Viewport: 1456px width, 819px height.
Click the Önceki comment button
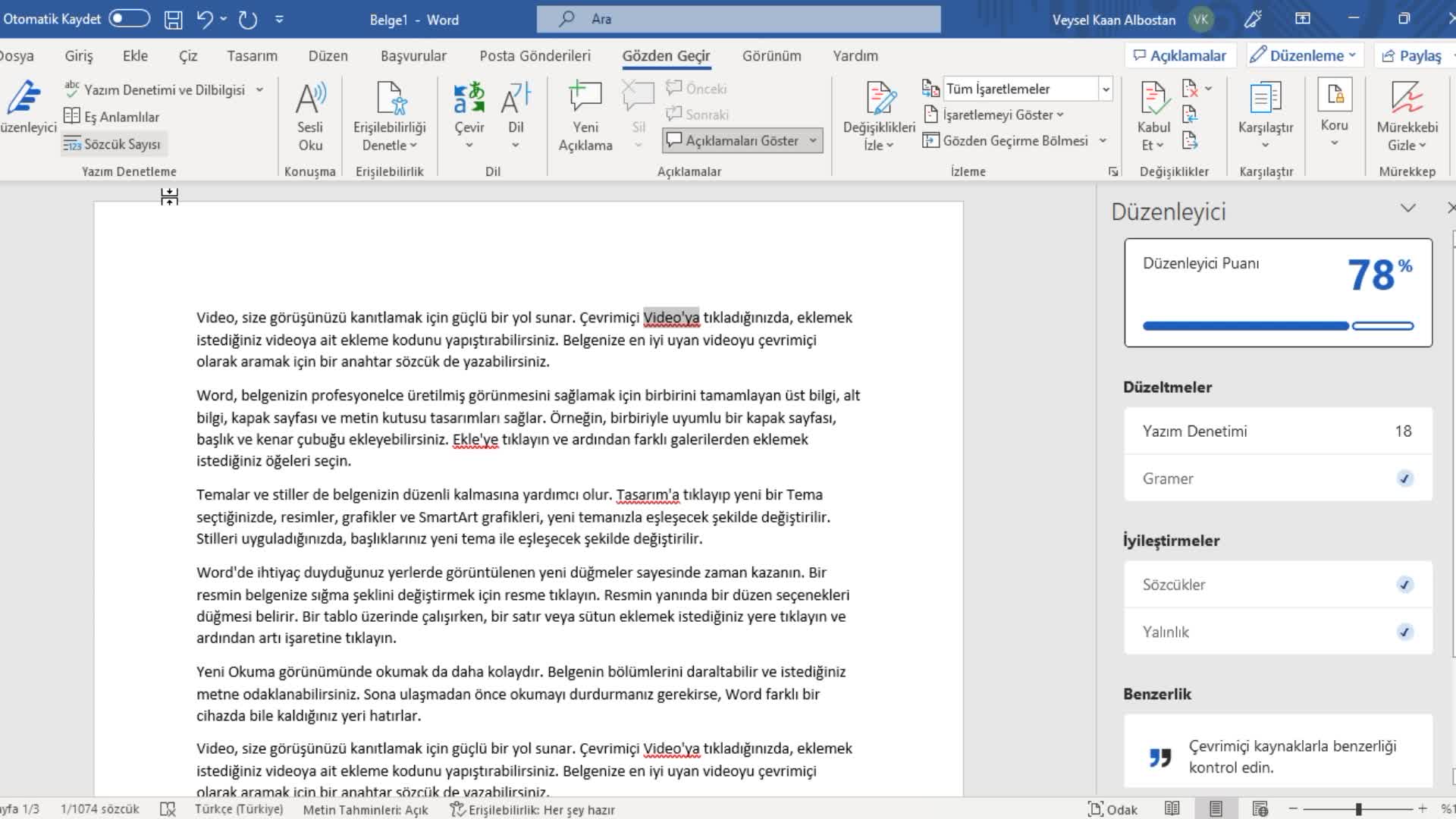(x=696, y=89)
